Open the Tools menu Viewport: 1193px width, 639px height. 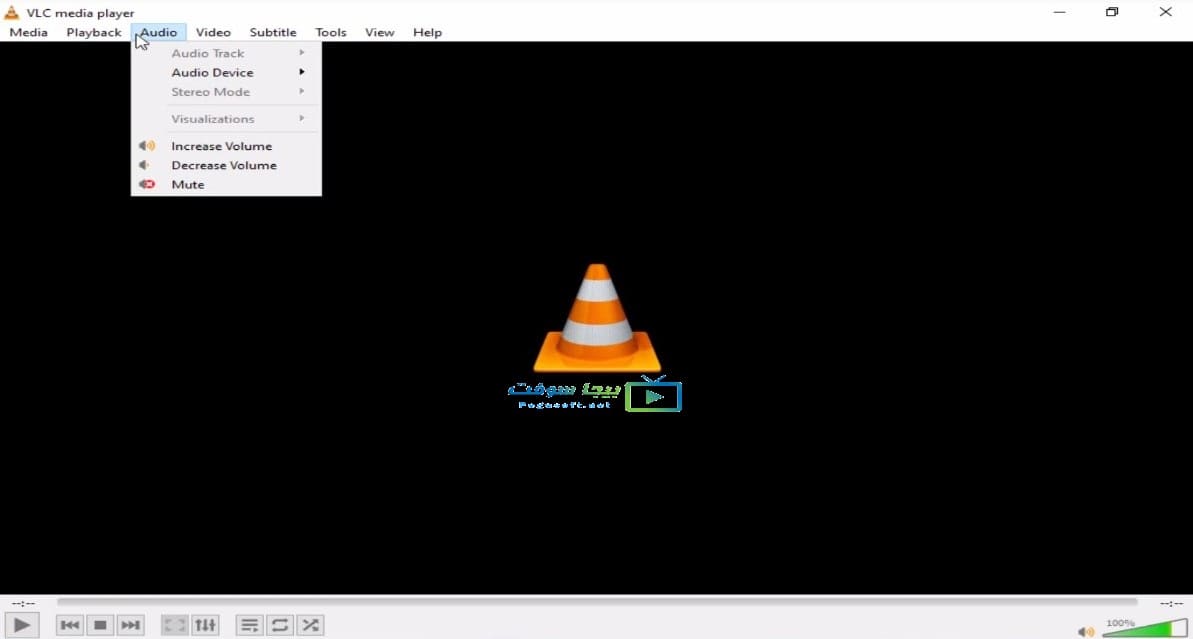[330, 32]
